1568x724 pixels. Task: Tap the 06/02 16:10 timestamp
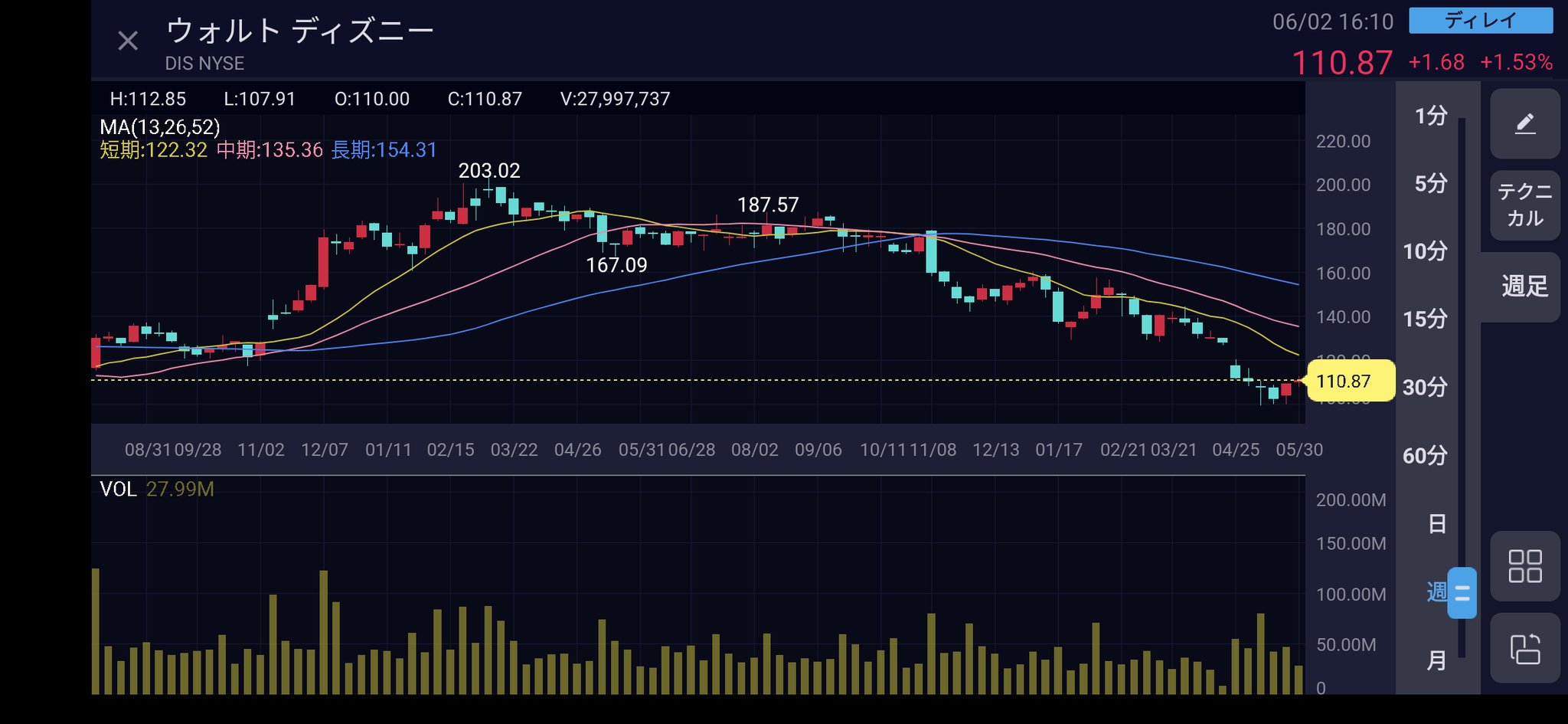[x=1333, y=21]
